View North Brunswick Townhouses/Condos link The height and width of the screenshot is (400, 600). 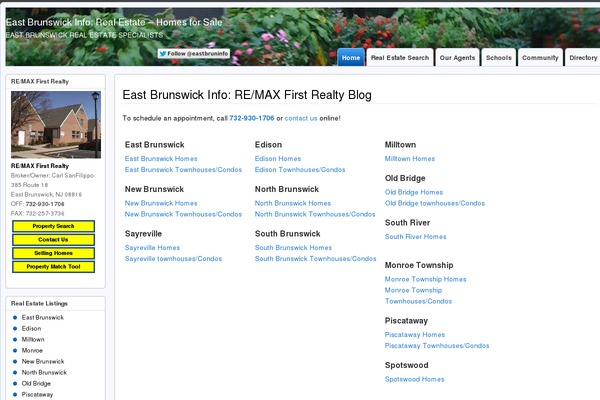pos(315,214)
